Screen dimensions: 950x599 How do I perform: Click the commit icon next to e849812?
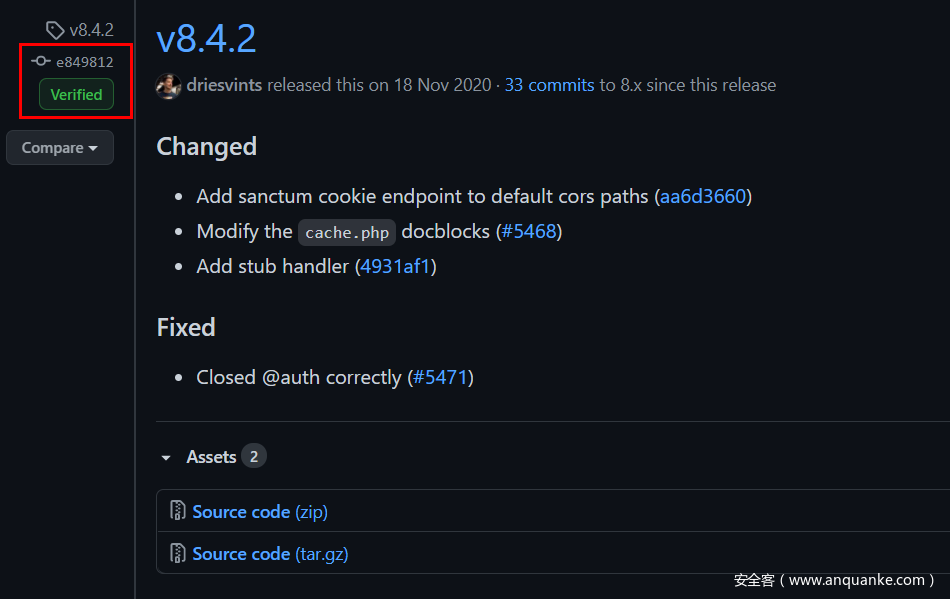(x=41, y=61)
